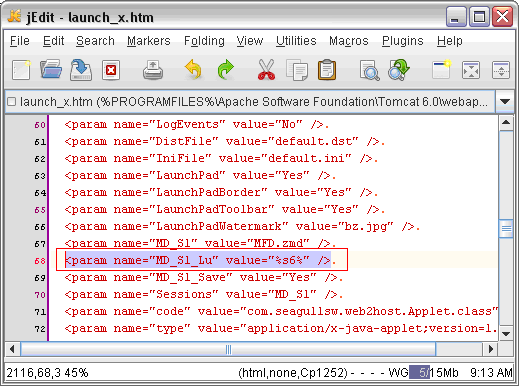The image size is (519, 386).
Task: Redo edit with green arrow
Action: [226, 69]
